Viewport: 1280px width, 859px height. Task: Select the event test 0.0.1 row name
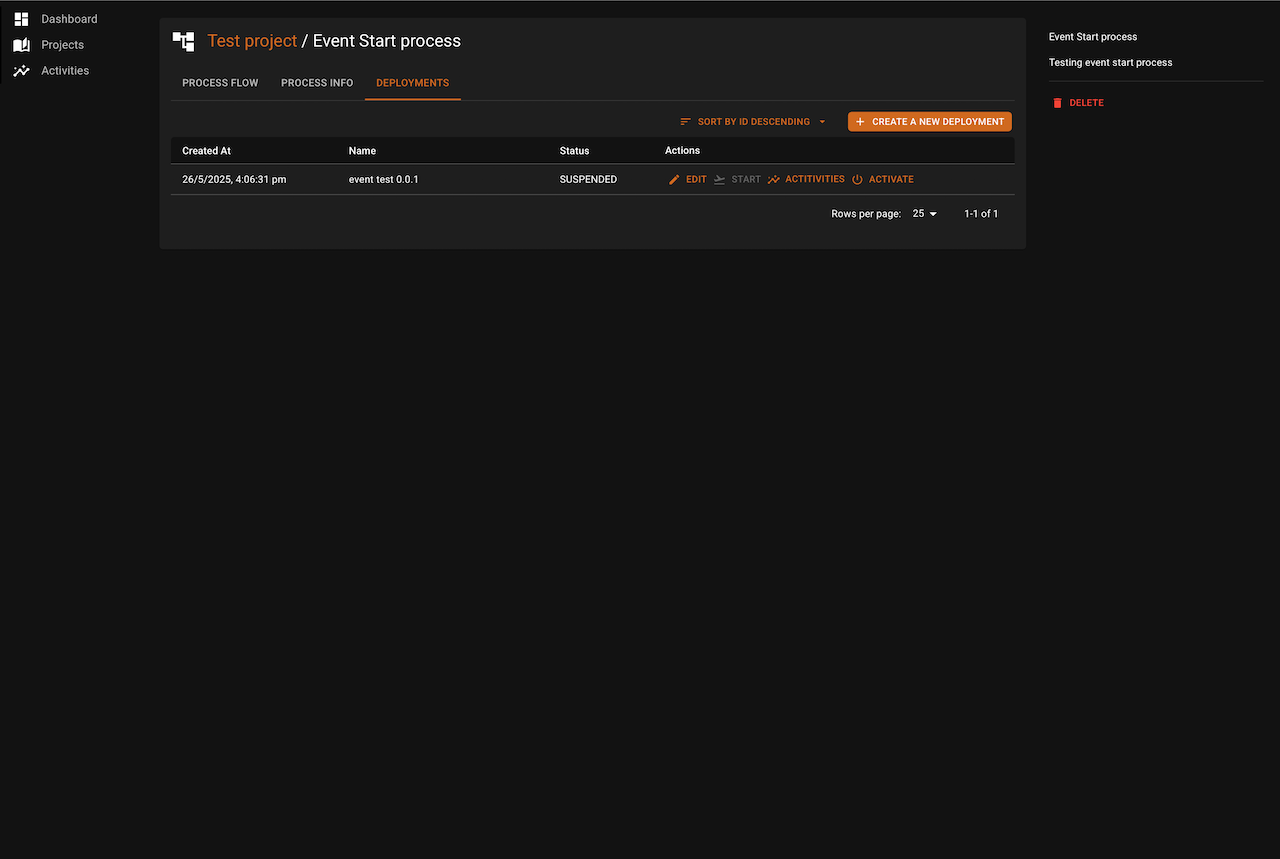coord(383,180)
